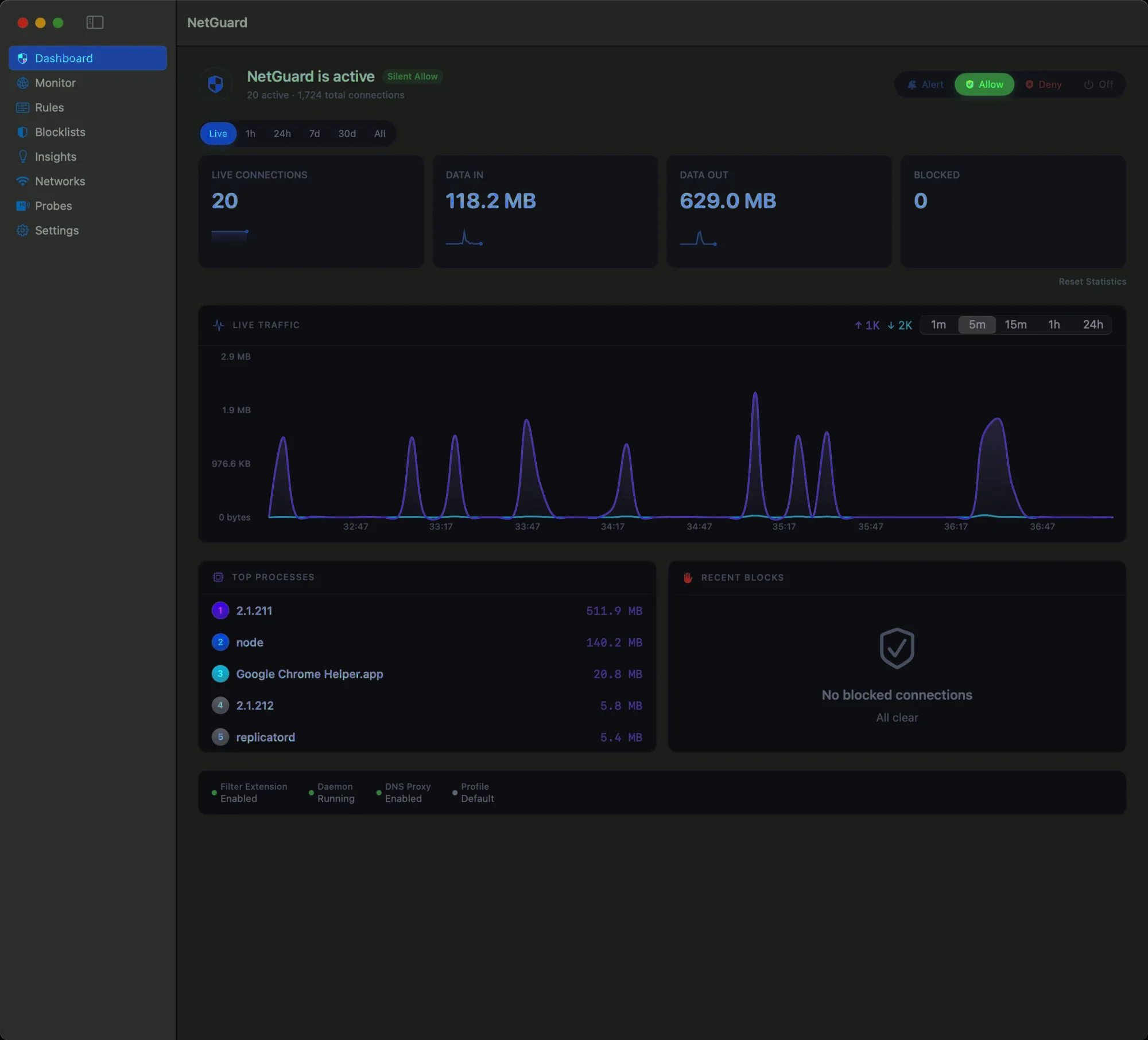
Task: Open the Networks section
Action: pos(88,181)
